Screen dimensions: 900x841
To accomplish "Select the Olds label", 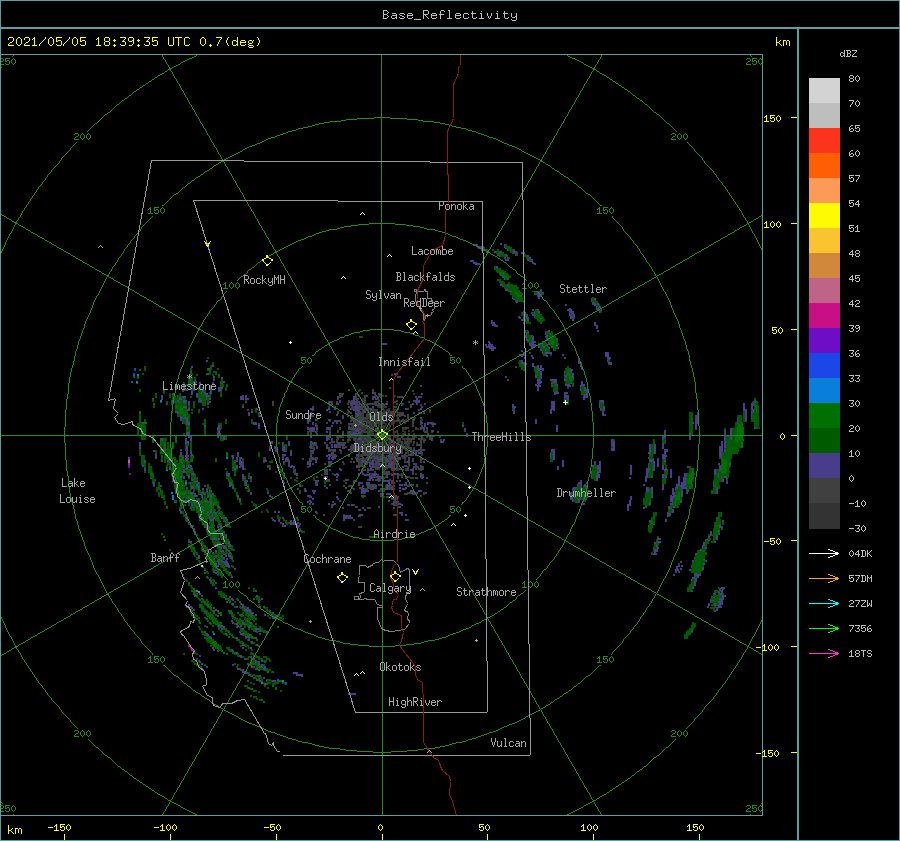I will (x=381, y=417).
